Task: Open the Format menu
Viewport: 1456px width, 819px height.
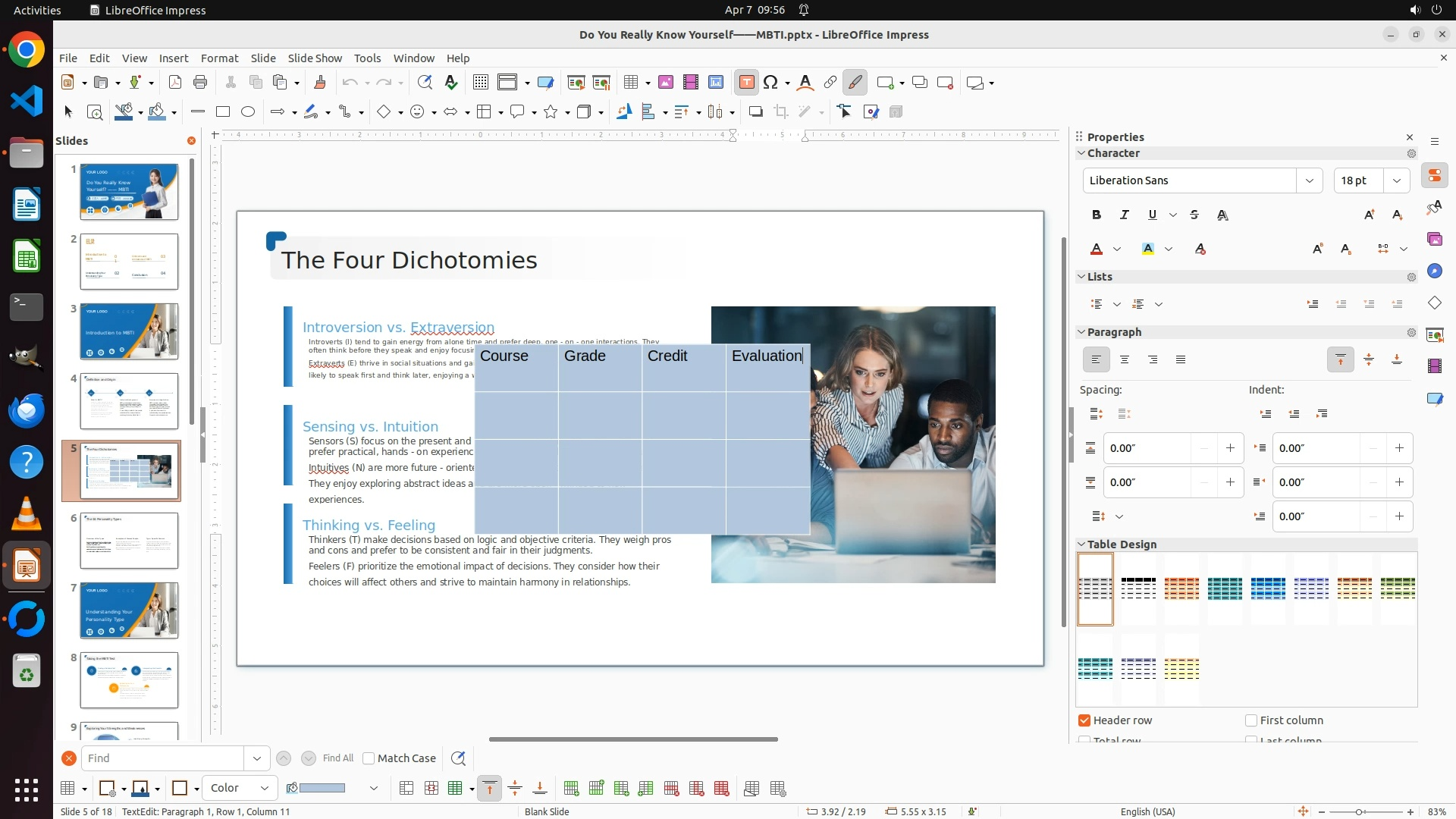Action: (219, 58)
